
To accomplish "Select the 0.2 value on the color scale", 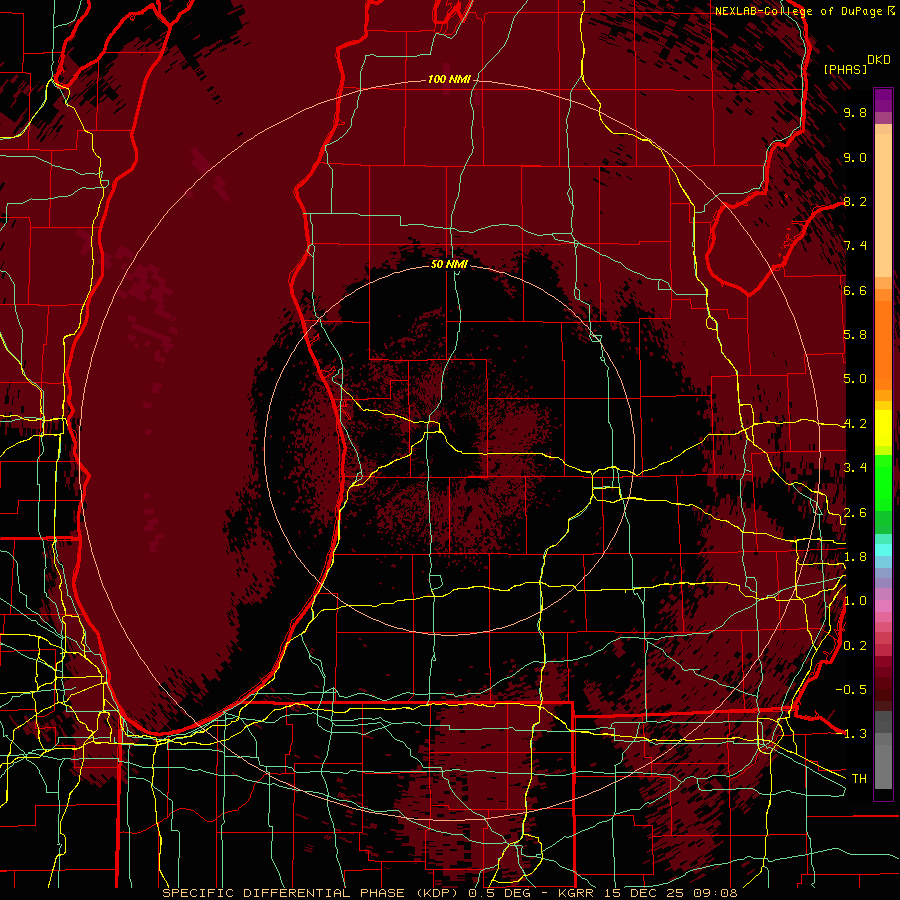I will [x=855, y=646].
